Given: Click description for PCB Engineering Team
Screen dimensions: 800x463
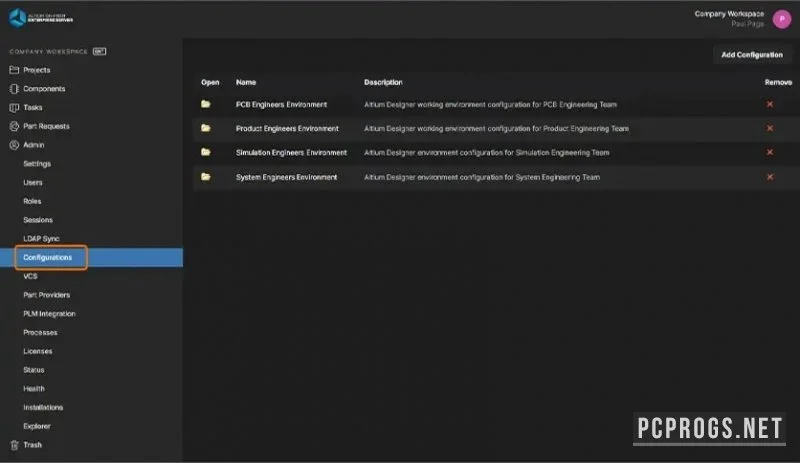Looking at the screenshot, I should click(490, 104).
